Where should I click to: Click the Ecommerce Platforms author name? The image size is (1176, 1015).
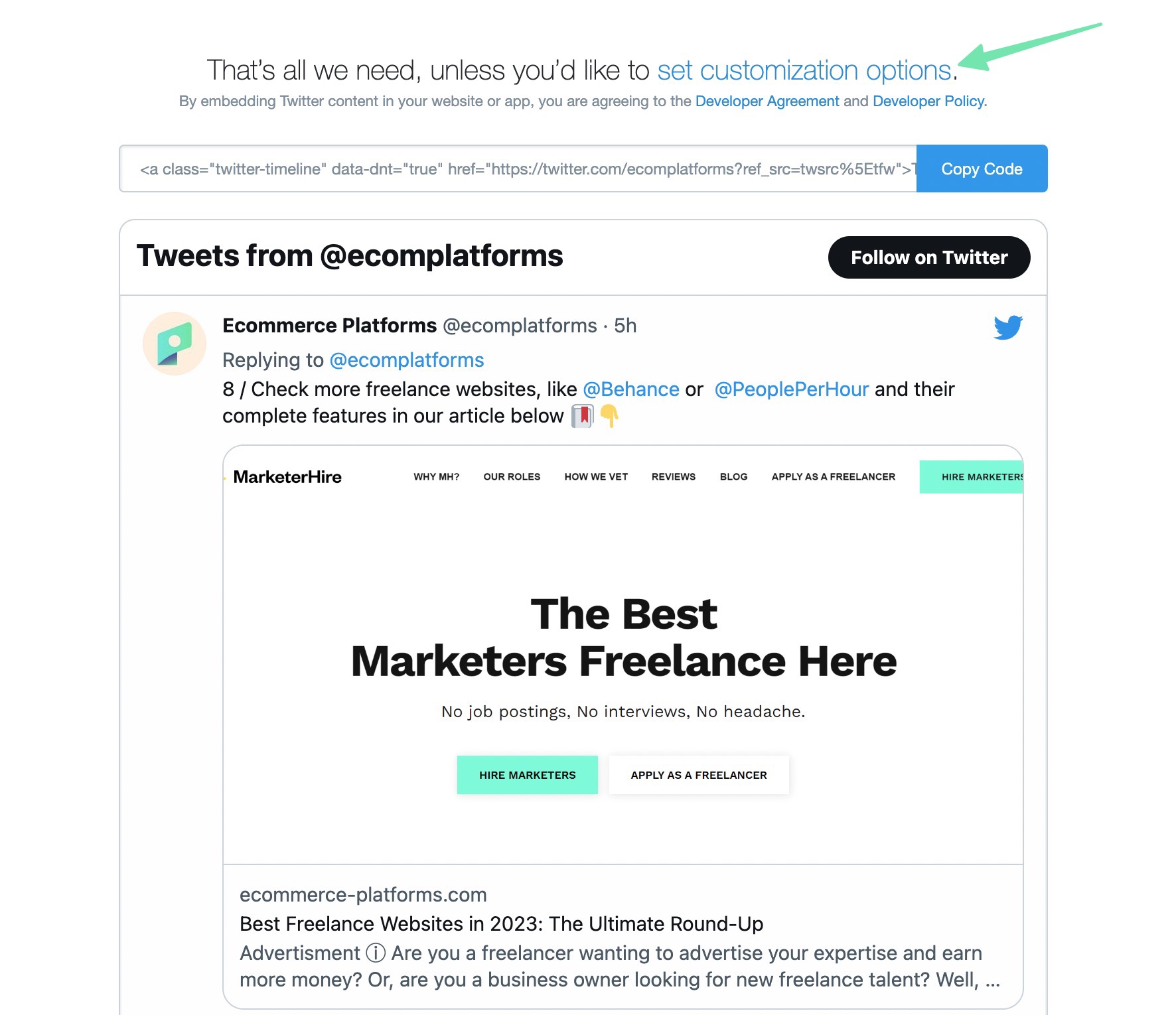pyautogui.click(x=329, y=326)
